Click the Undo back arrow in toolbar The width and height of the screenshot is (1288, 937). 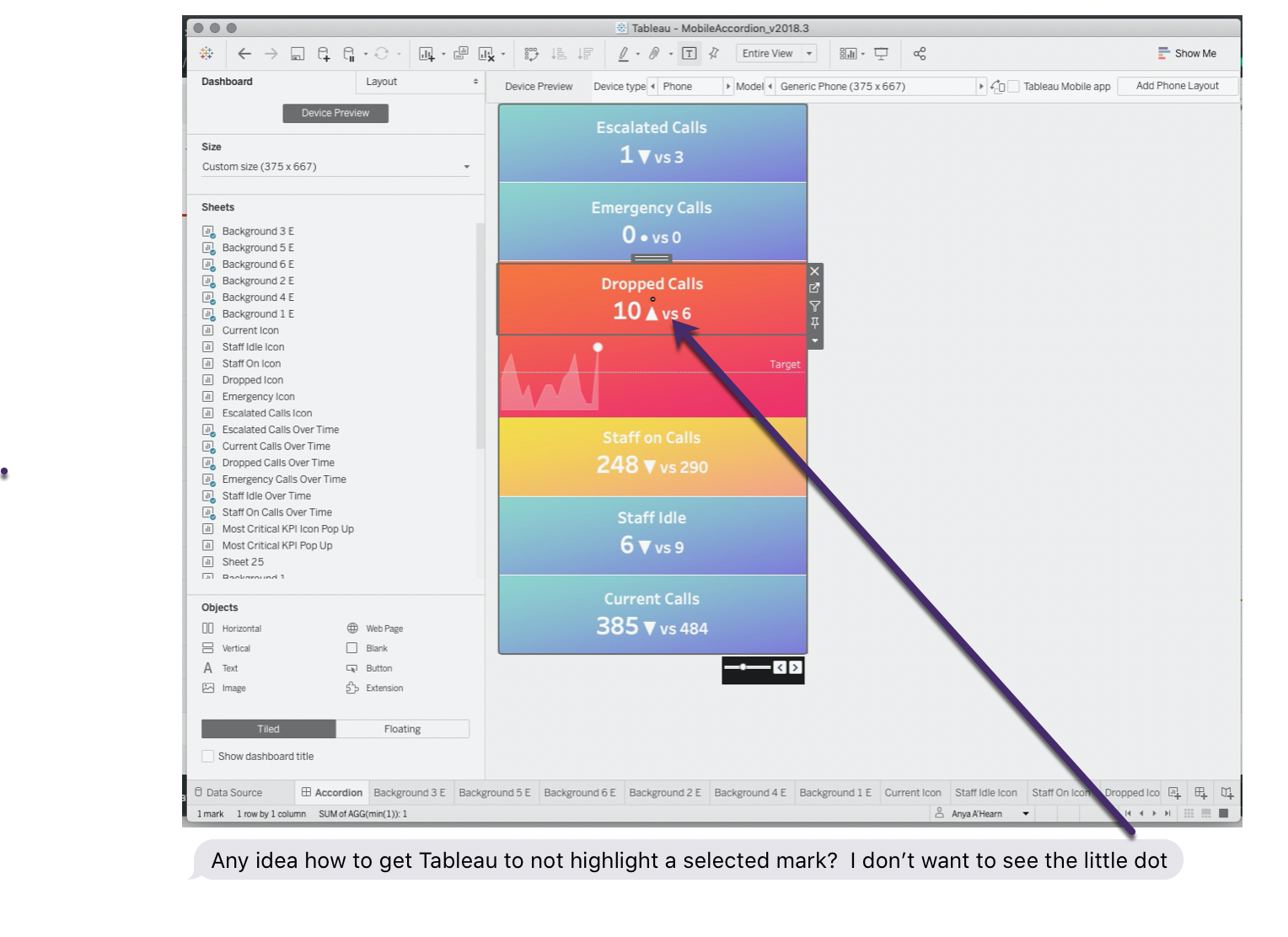click(x=244, y=54)
